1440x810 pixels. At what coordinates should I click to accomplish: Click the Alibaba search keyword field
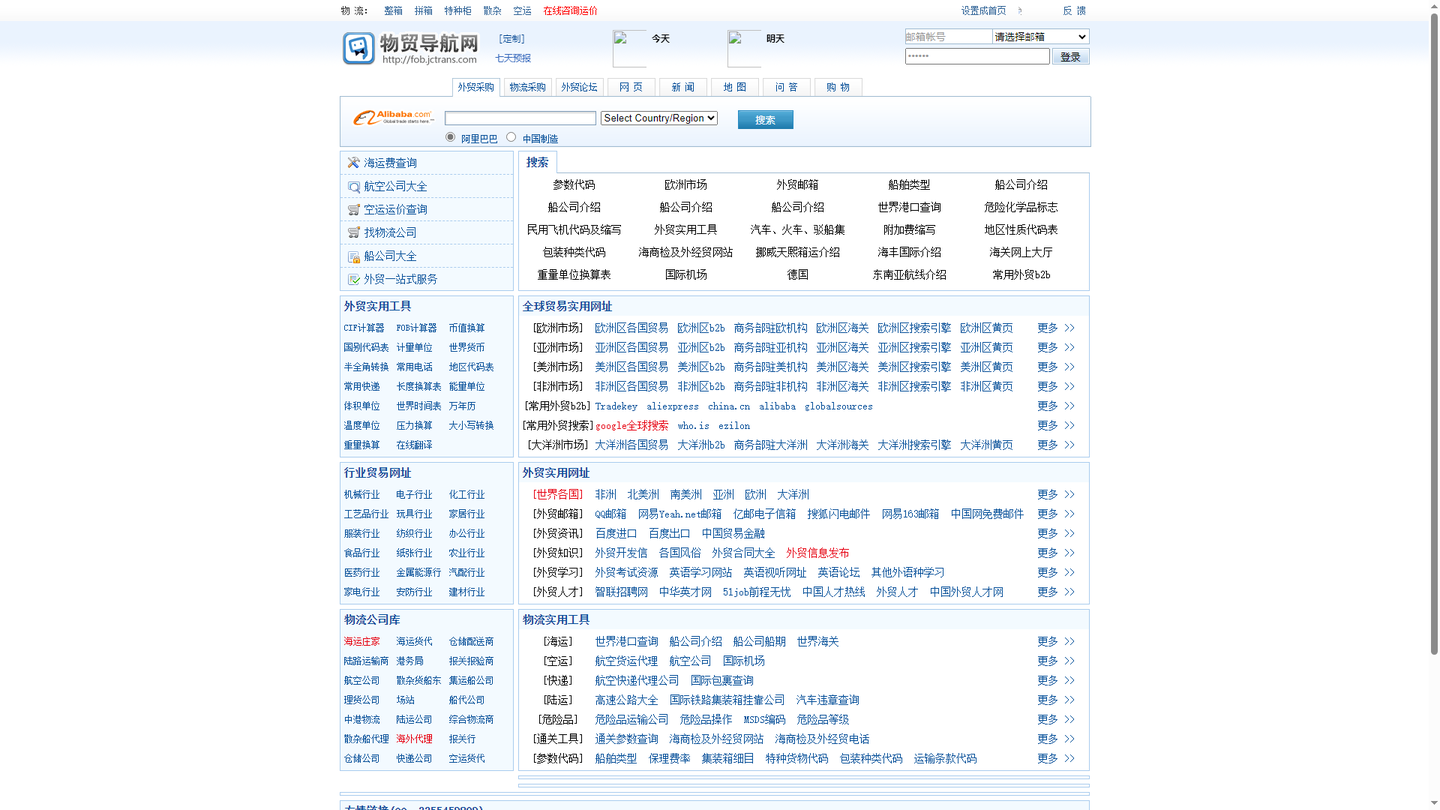[520, 118]
